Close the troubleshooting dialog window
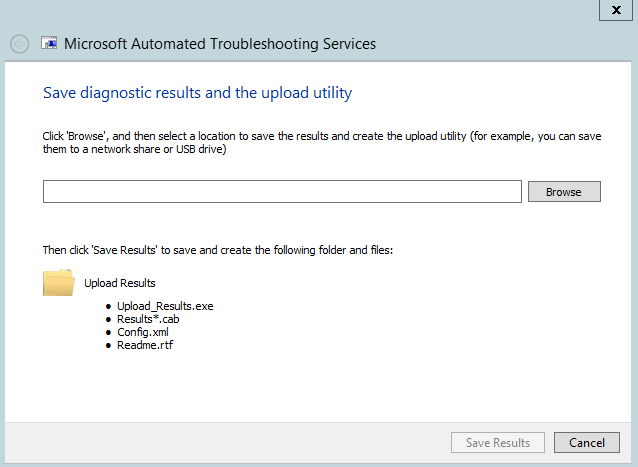Image resolution: width=638 pixels, height=467 pixels. pyautogui.click(x=616, y=10)
